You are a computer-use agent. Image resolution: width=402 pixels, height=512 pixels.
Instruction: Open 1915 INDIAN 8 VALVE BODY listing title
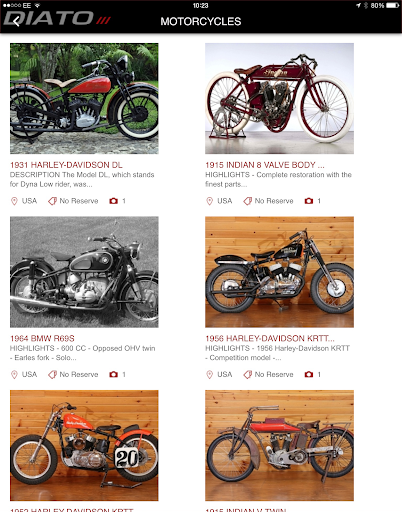click(265, 165)
